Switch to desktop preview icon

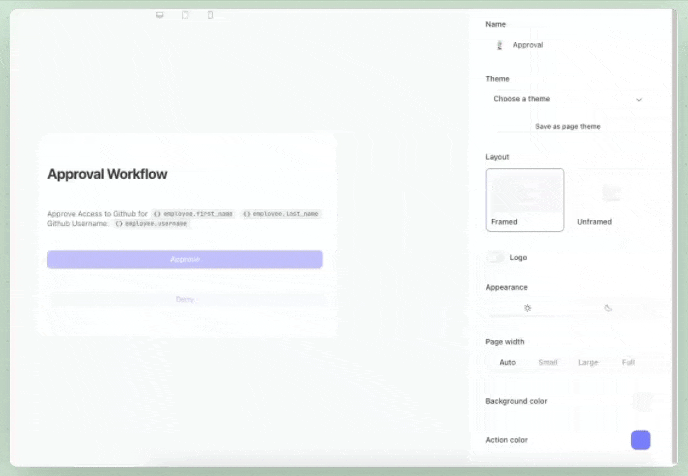[160, 15]
